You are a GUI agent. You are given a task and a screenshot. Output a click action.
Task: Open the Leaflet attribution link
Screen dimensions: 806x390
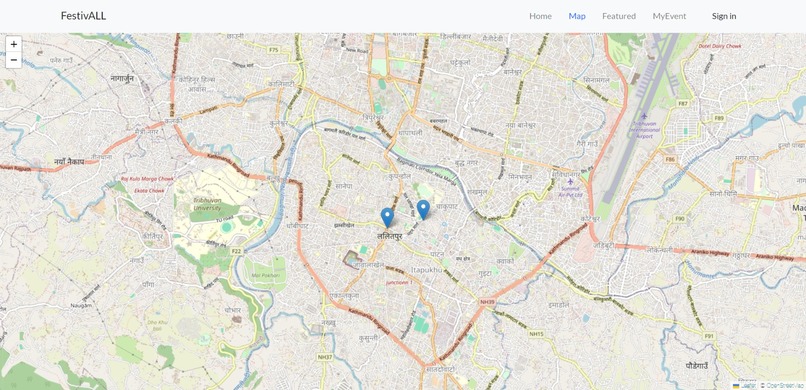pyautogui.click(x=748, y=385)
